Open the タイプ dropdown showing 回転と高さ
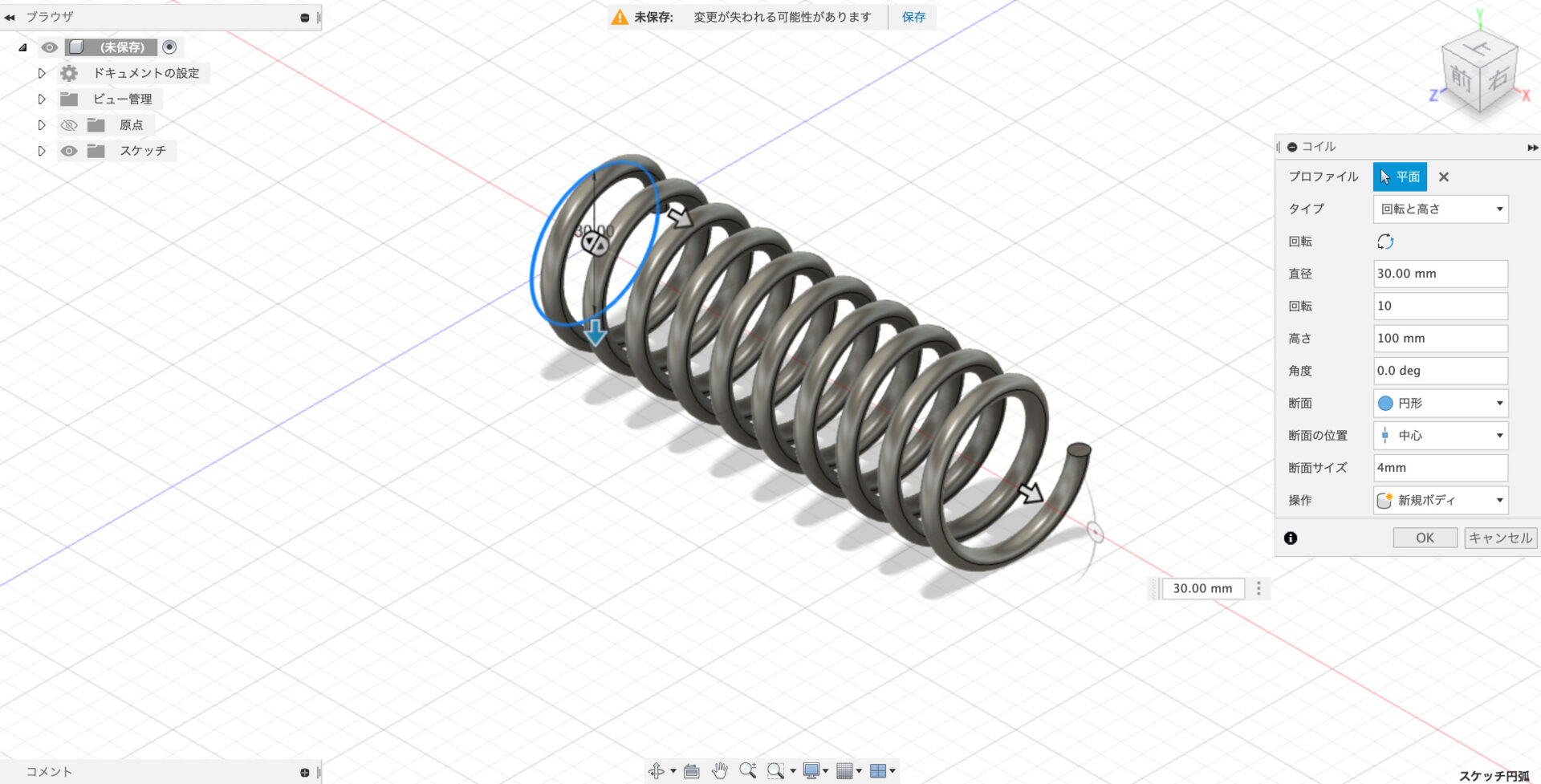Image resolution: width=1541 pixels, height=784 pixels. tap(1440, 209)
